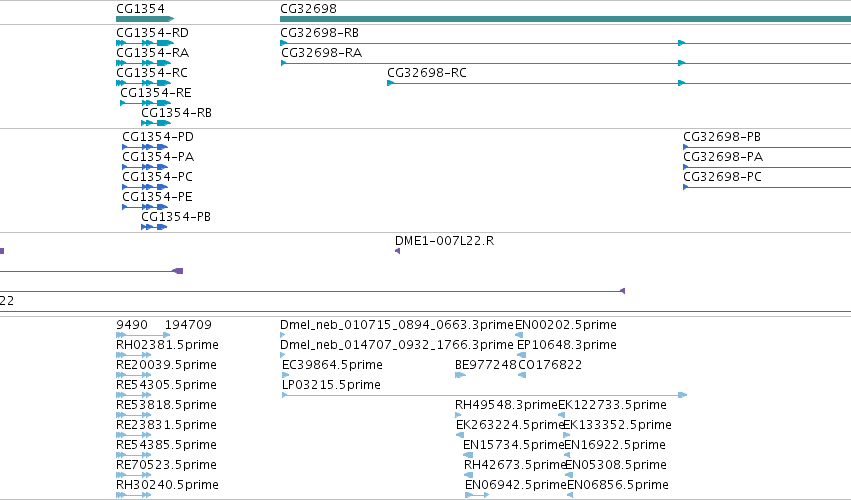This screenshot has height=500, width=851.
Task: Click the long LP03215.5prime alignment line
Action: pos(485,395)
